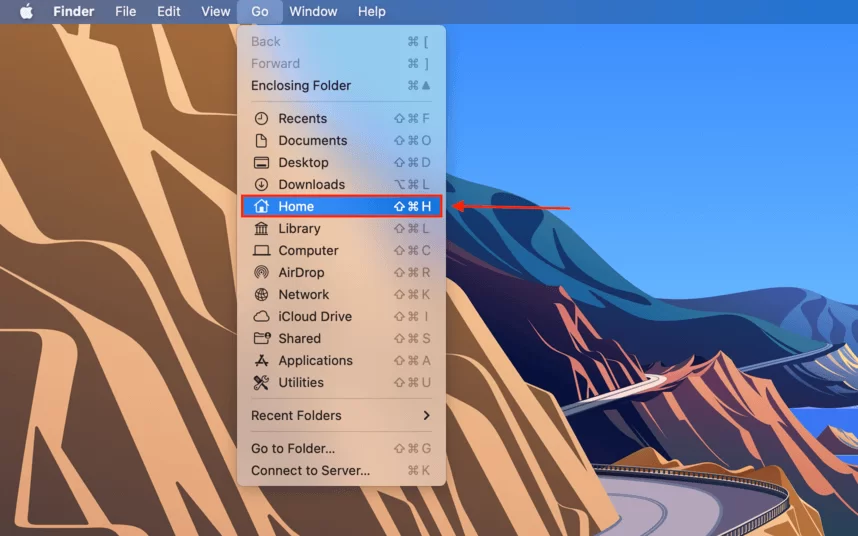This screenshot has height=536, width=858.
Task: Click the Shared folder icon
Action: 262,338
